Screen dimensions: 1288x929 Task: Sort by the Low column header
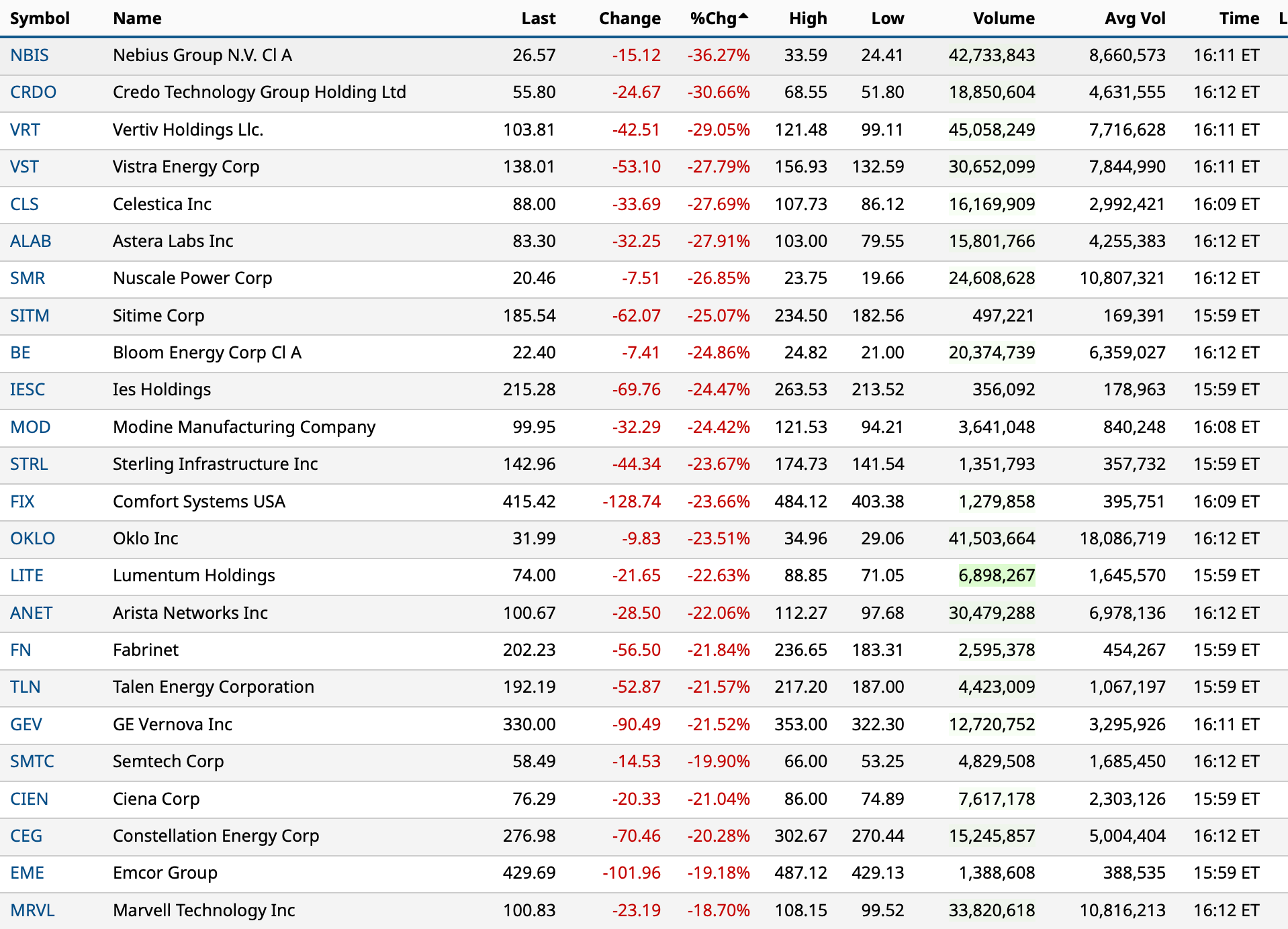click(887, 18)
